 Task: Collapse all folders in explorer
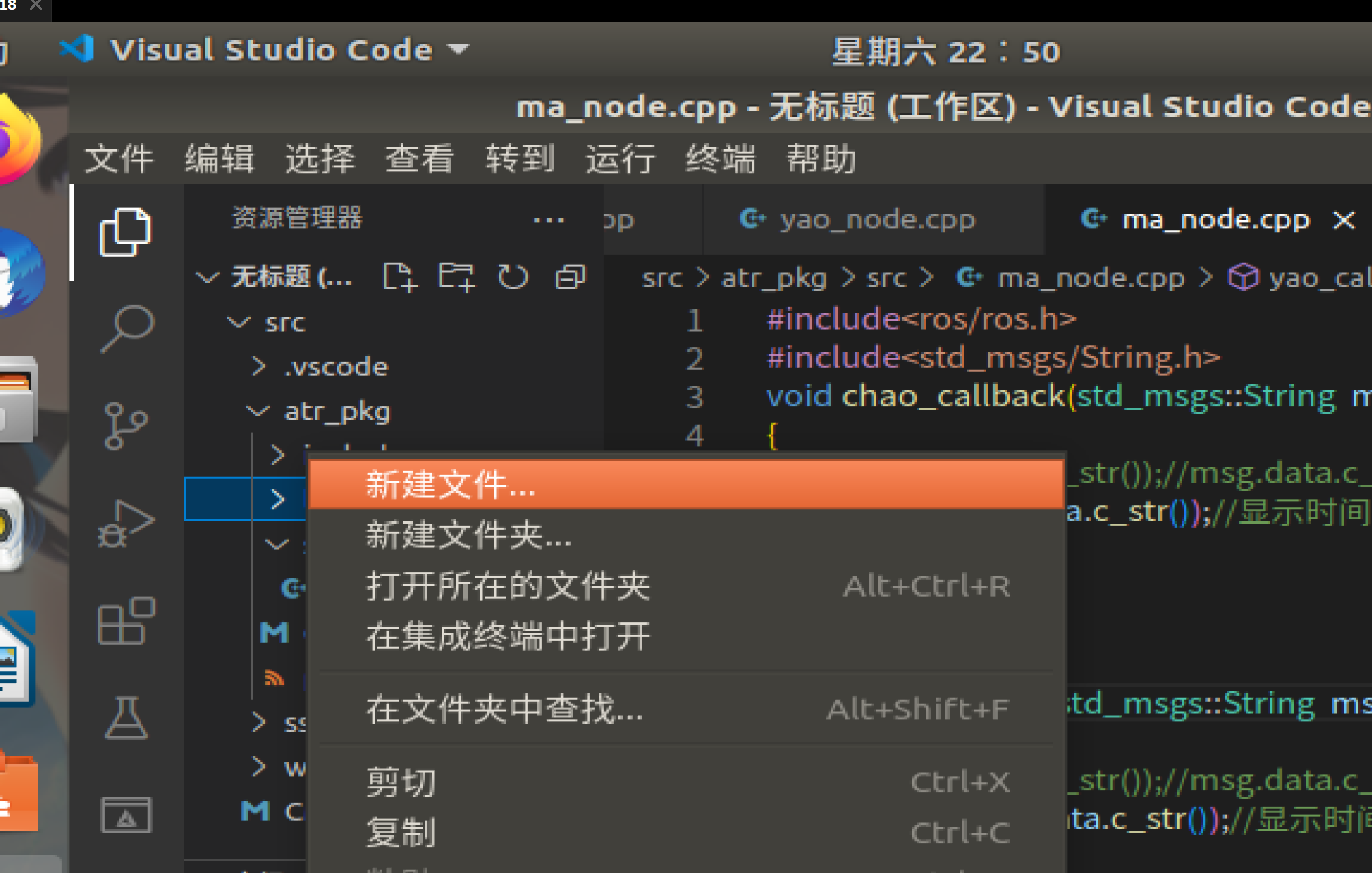point(570,277)
